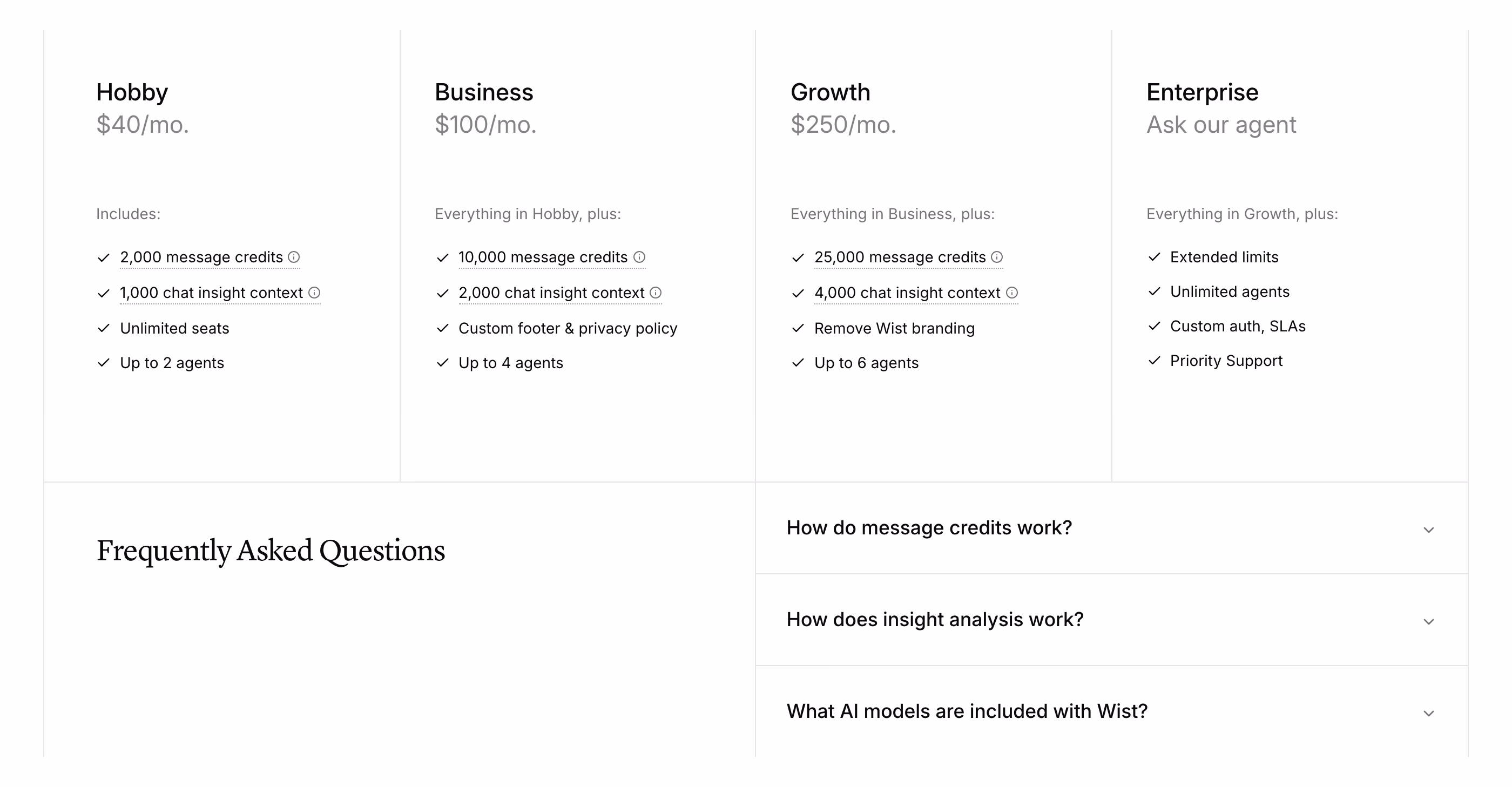This screenshot has height=787, width=1512.
Task: Click info icon beside 1,000 chat insight context
Action: click(x=315, y=292)
